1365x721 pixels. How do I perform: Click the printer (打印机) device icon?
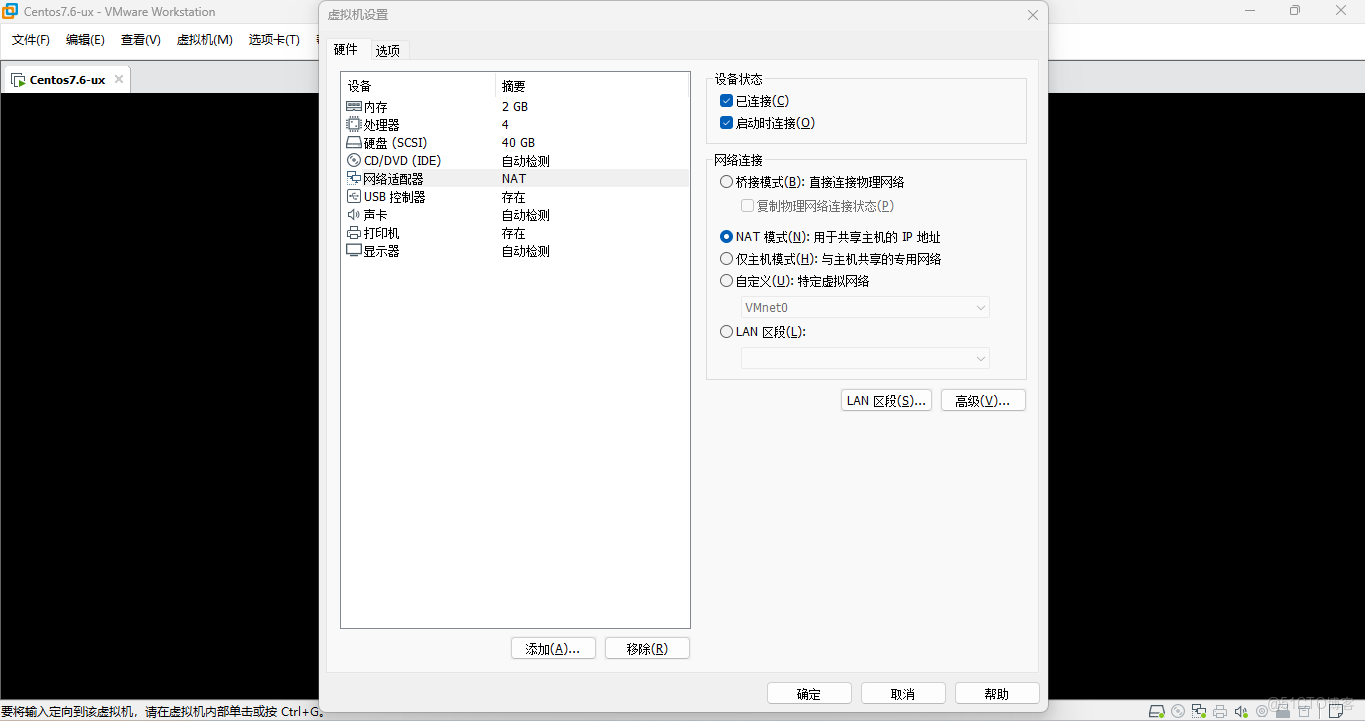[x=354, y=233]
